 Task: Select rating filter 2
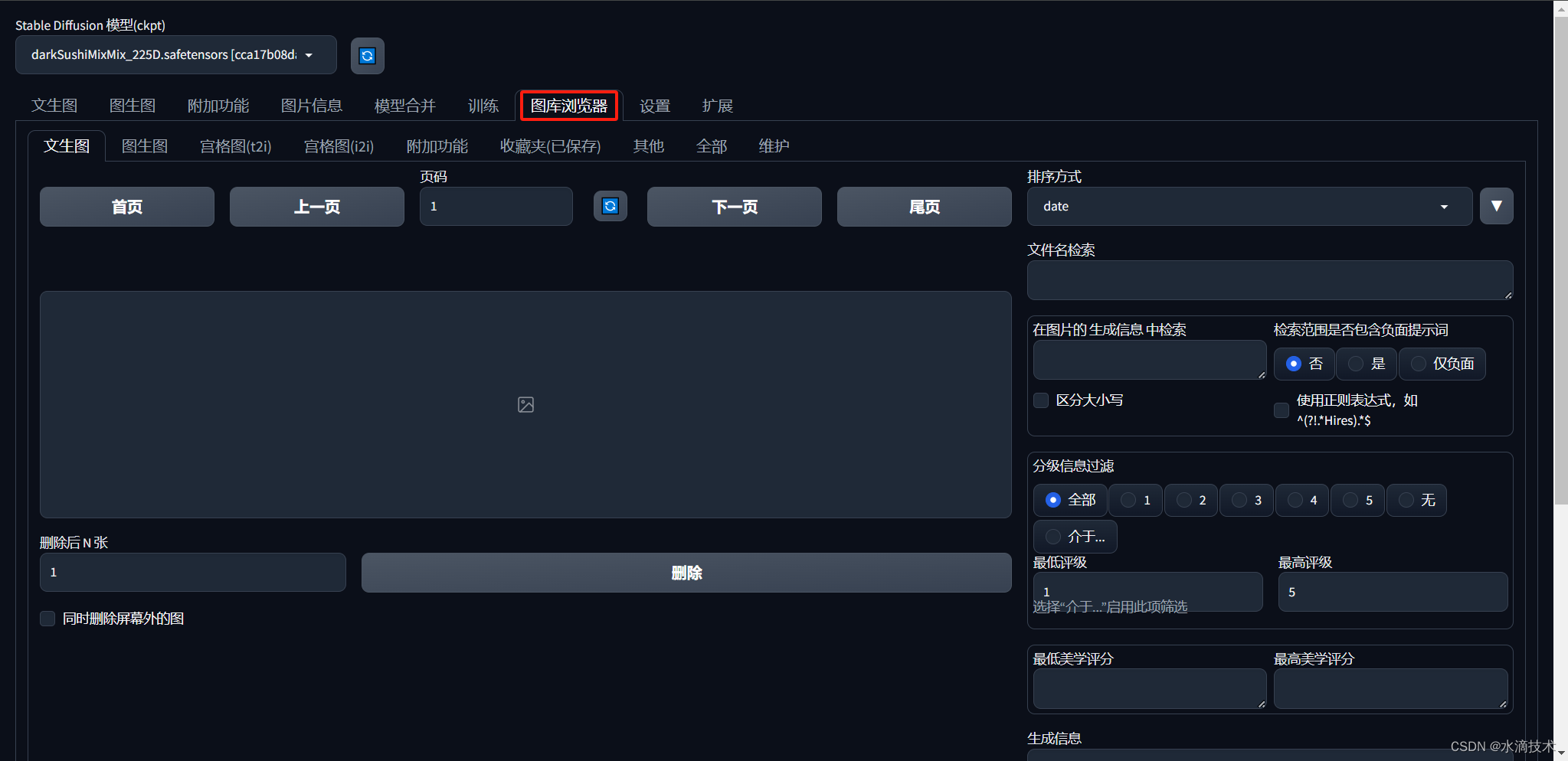click(x=1191, y=500)
